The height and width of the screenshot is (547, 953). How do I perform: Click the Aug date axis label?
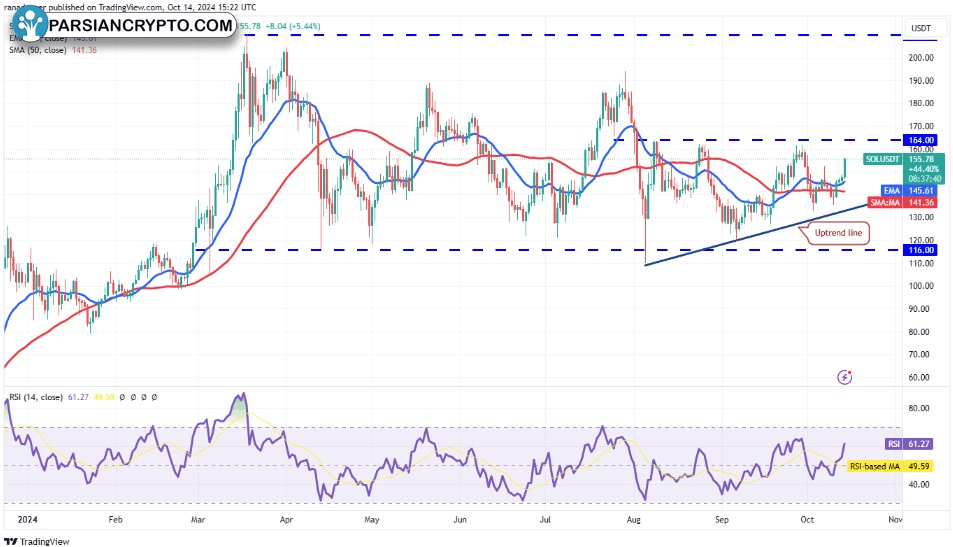pyautogui.click(x=633, y=520)
